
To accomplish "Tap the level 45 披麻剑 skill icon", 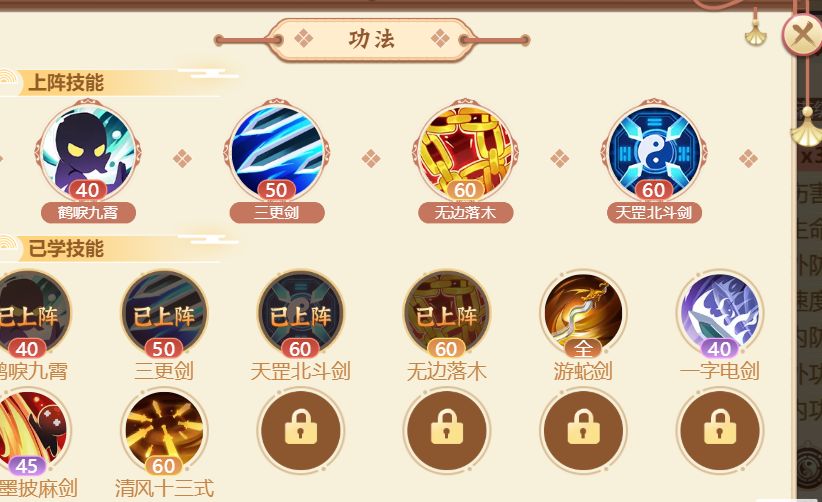I will (x=29, y=431).
